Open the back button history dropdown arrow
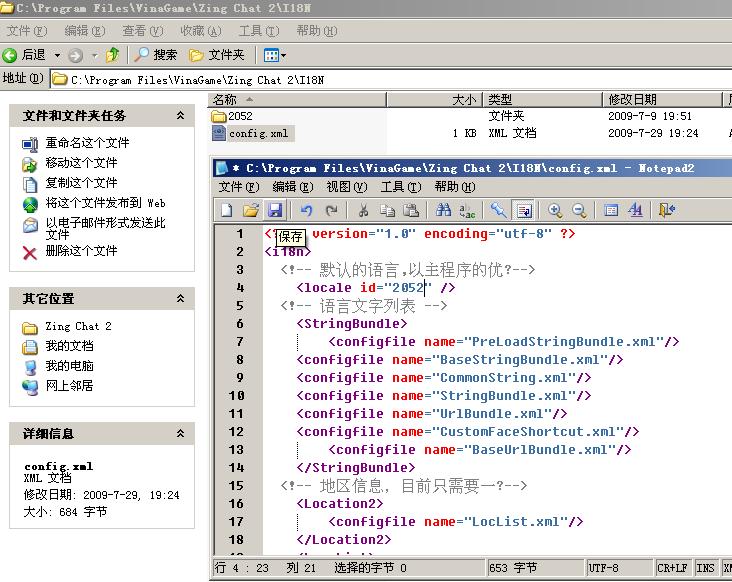The height and width of the screenshot is (582, 732). pyautogui.click(x=57, y=56)
